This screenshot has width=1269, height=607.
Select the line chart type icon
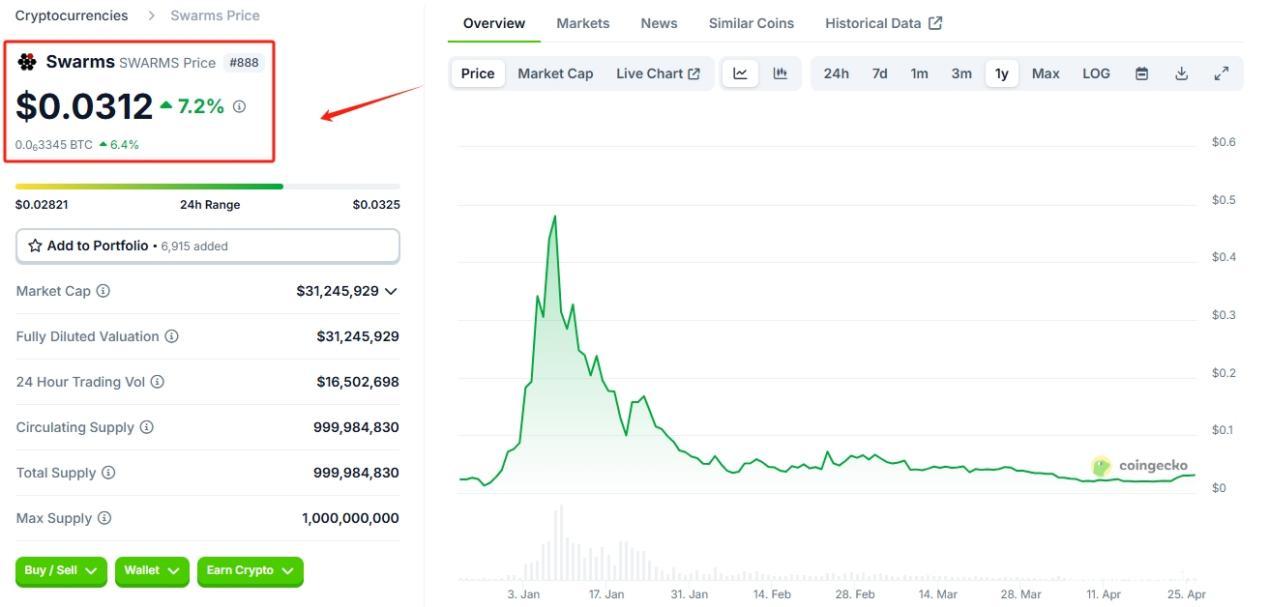[x=740, y=73]
